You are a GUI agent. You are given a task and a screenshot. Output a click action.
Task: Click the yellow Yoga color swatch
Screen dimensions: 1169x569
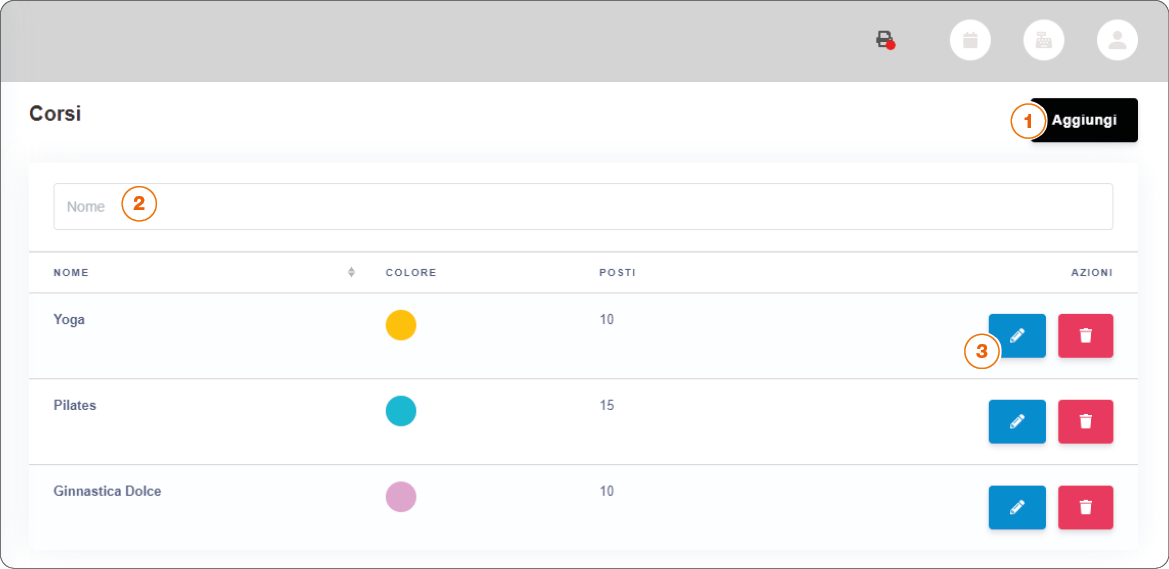(400, 325)
